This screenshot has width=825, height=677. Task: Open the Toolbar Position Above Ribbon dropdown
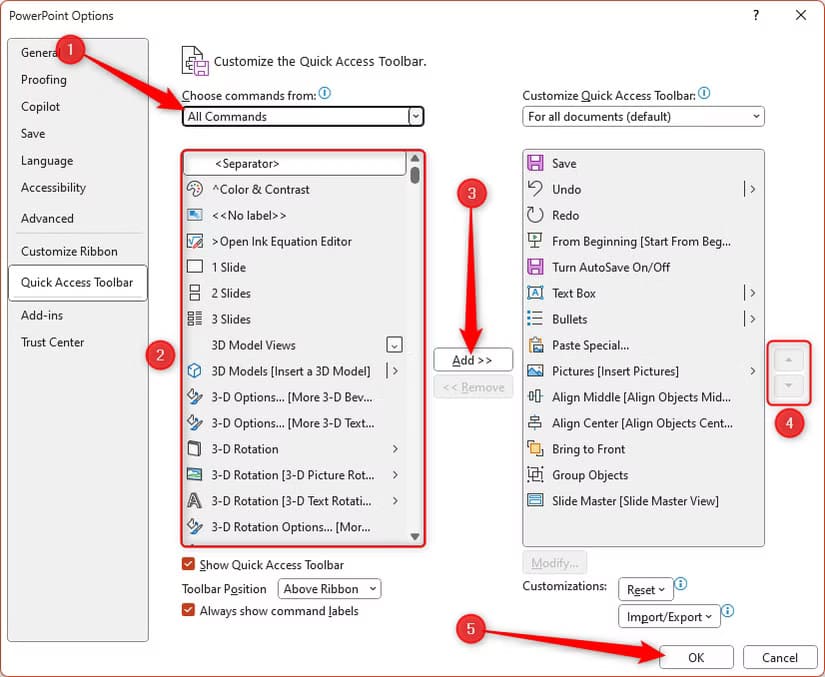tap(329, 589)
